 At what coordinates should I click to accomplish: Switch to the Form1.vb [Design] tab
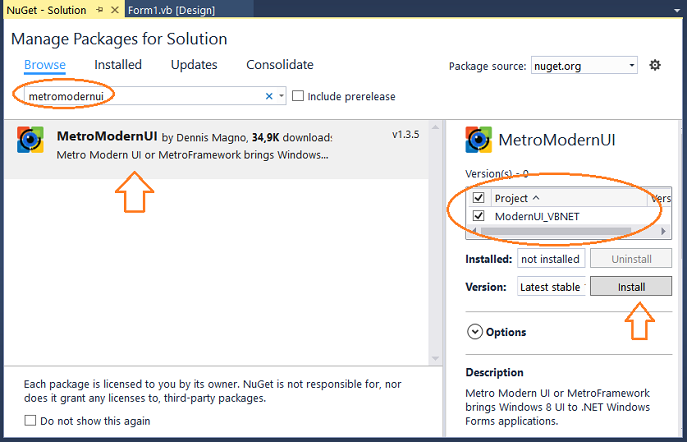(x=171, y=10)
